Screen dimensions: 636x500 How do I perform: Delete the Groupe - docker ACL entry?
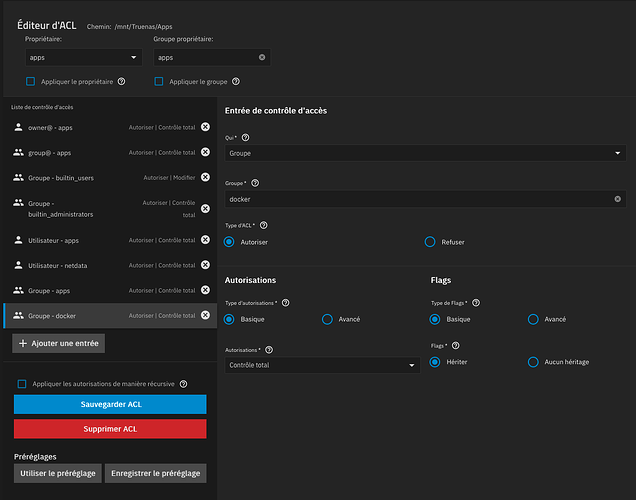pos(205,315)
